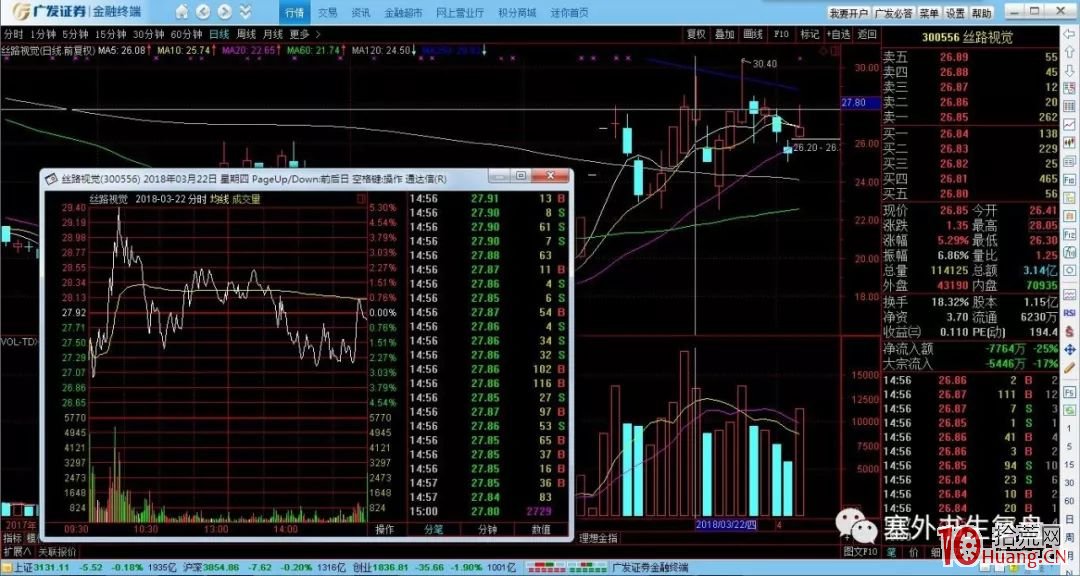
Task: Open the 复权 adjustment dropdown
Action: click(x=696, y=34)
